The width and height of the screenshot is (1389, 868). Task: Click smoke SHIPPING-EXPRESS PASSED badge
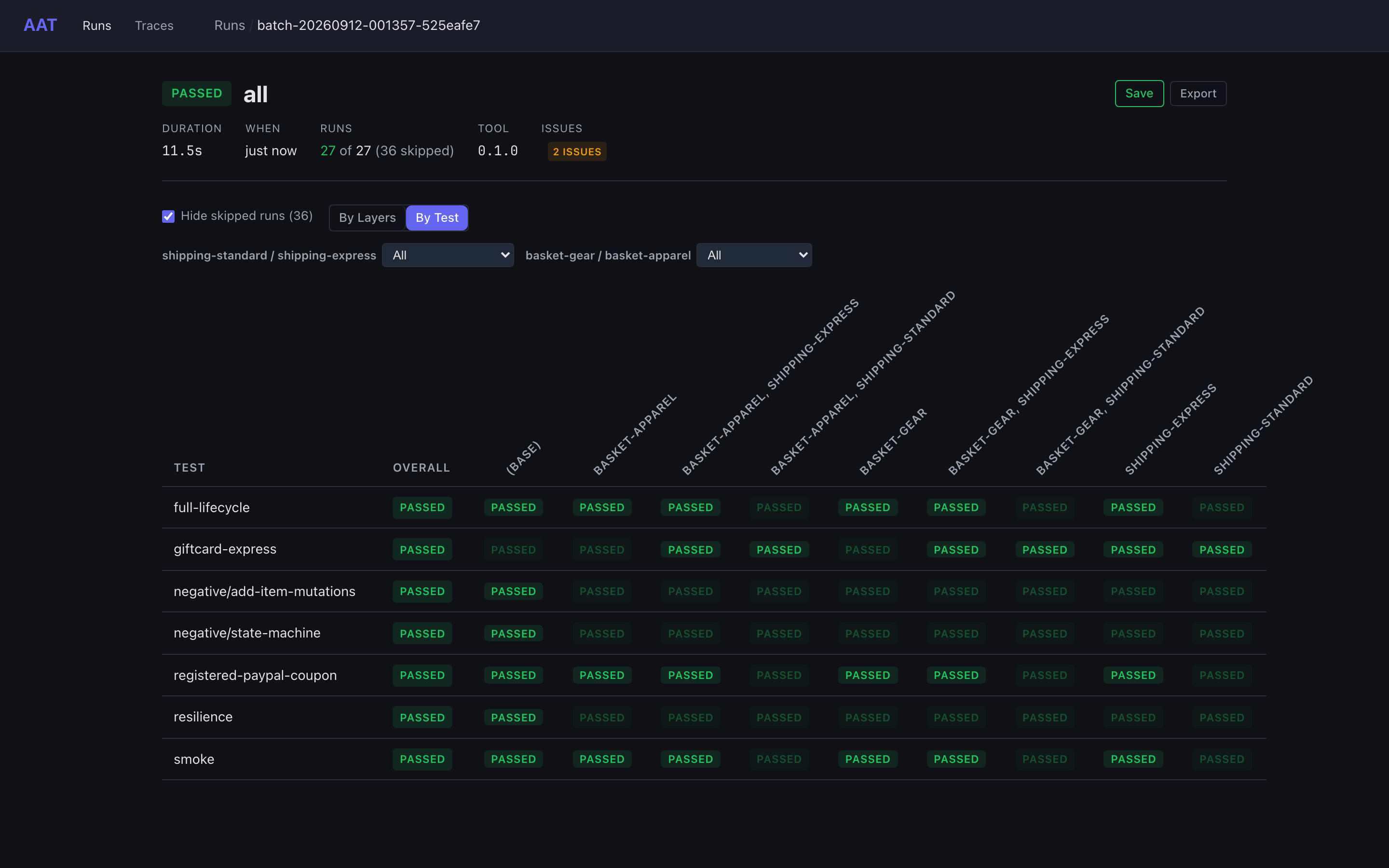point(1133,759)
